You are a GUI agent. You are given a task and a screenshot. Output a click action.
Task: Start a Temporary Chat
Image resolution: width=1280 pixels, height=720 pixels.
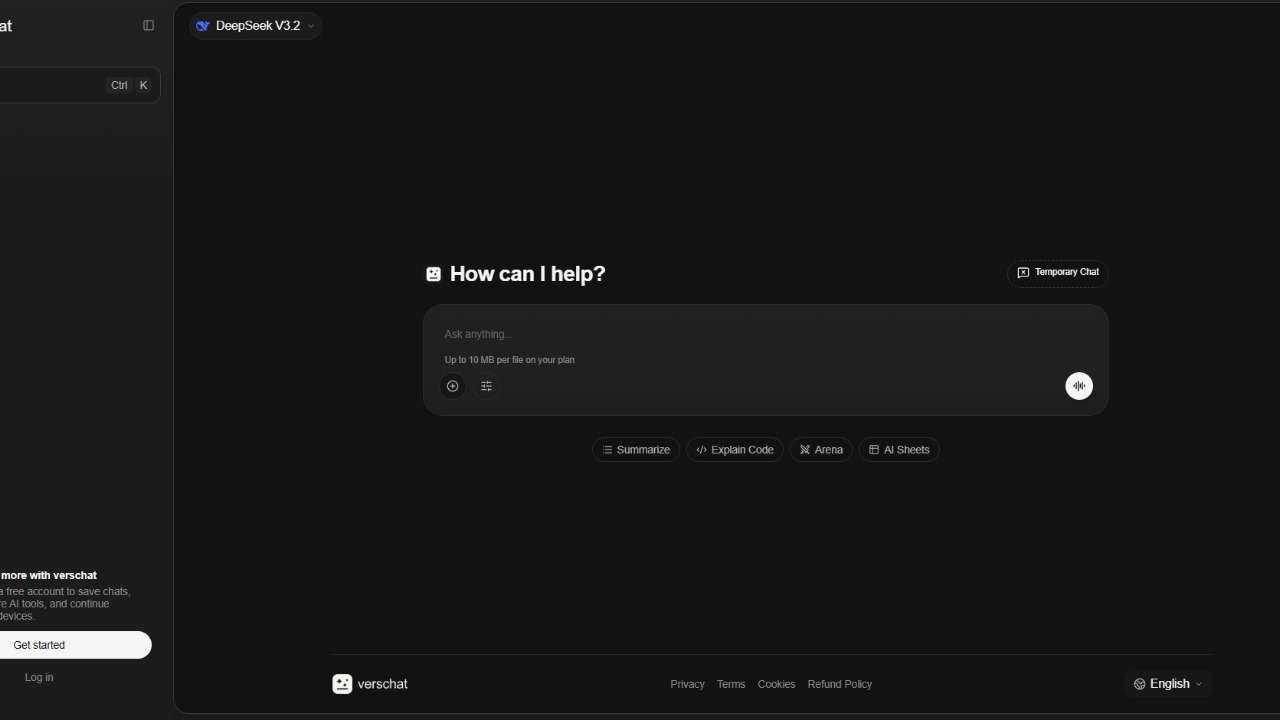click(x=1058, y=273)
